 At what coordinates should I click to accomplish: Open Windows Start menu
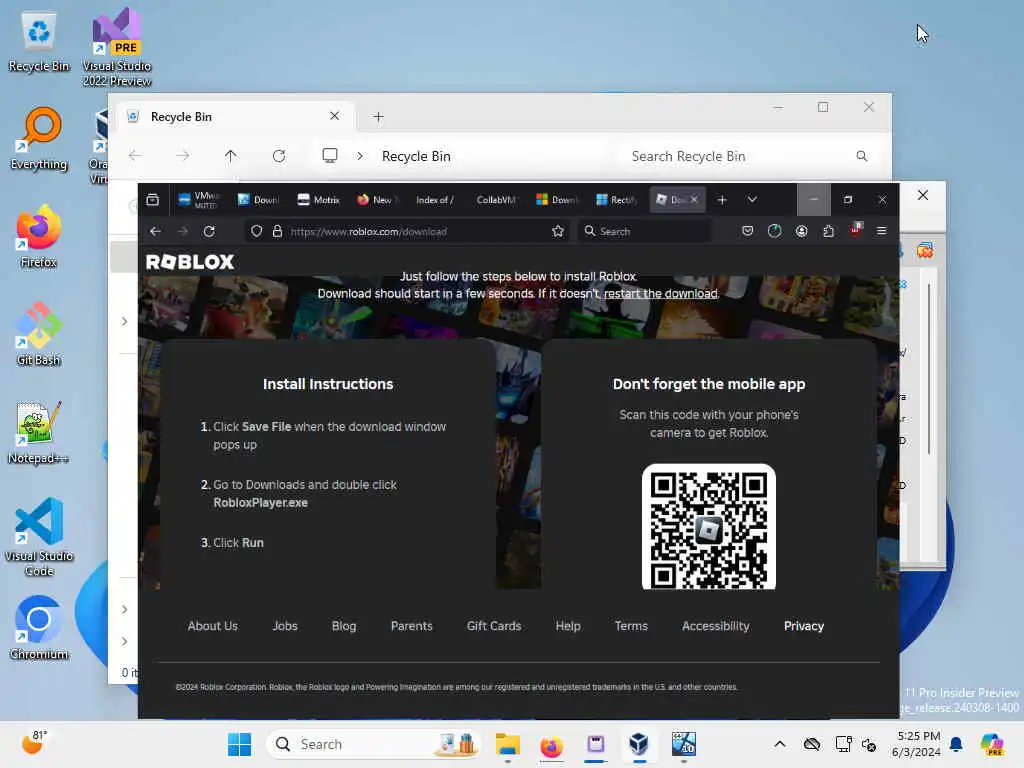[x=240, y=744]
